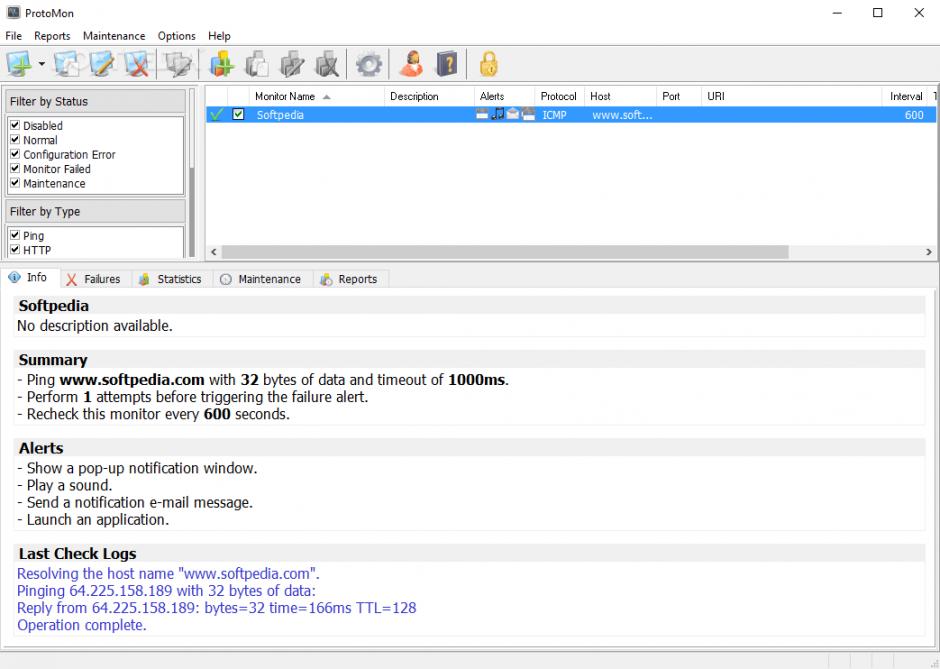
Task: Open the help book icon
Action: tap(447, 64)
